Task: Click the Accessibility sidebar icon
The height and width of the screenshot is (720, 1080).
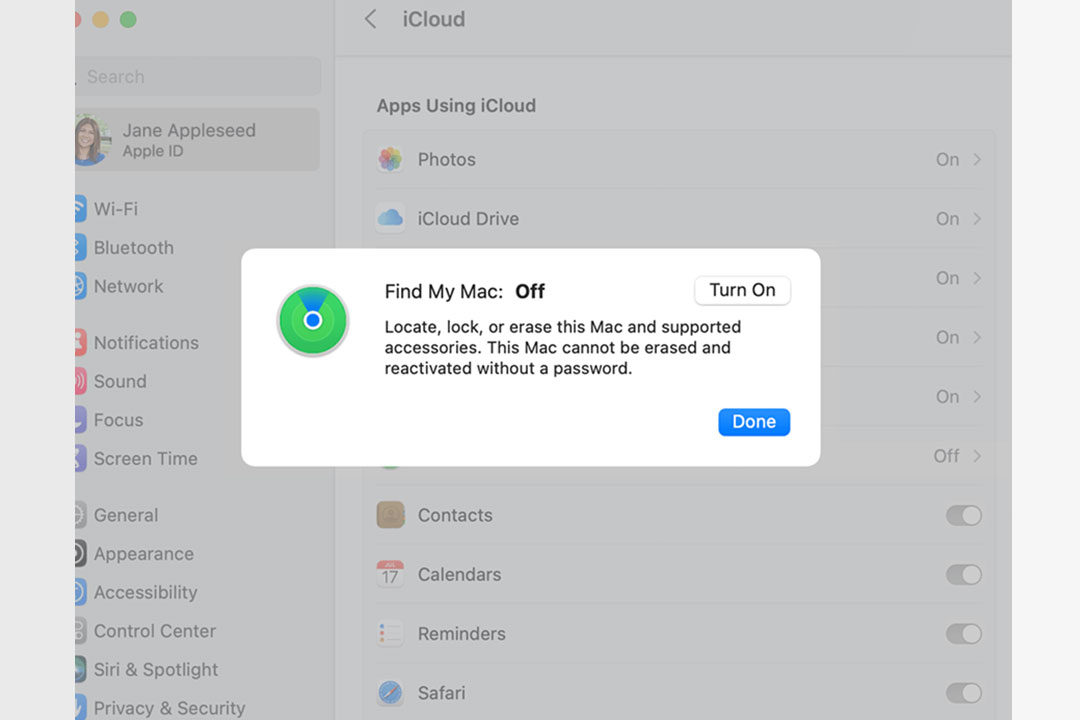Action: pyautogui.click(x=80, y=592)
